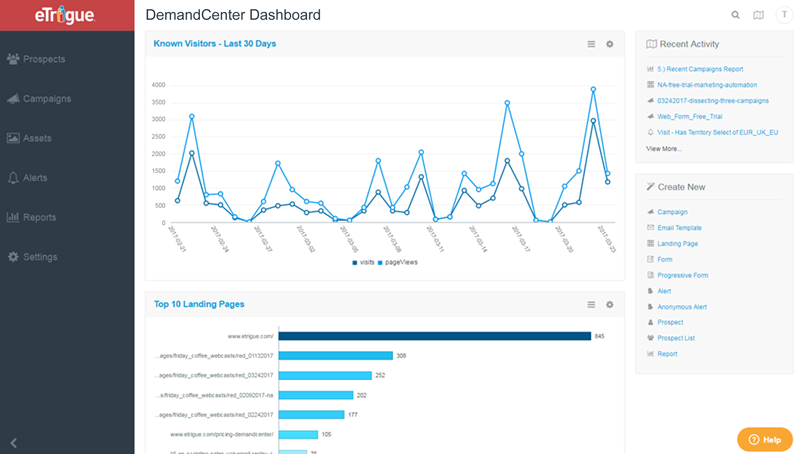Click the Settings gear icon in sidebar

click(13, 257)
